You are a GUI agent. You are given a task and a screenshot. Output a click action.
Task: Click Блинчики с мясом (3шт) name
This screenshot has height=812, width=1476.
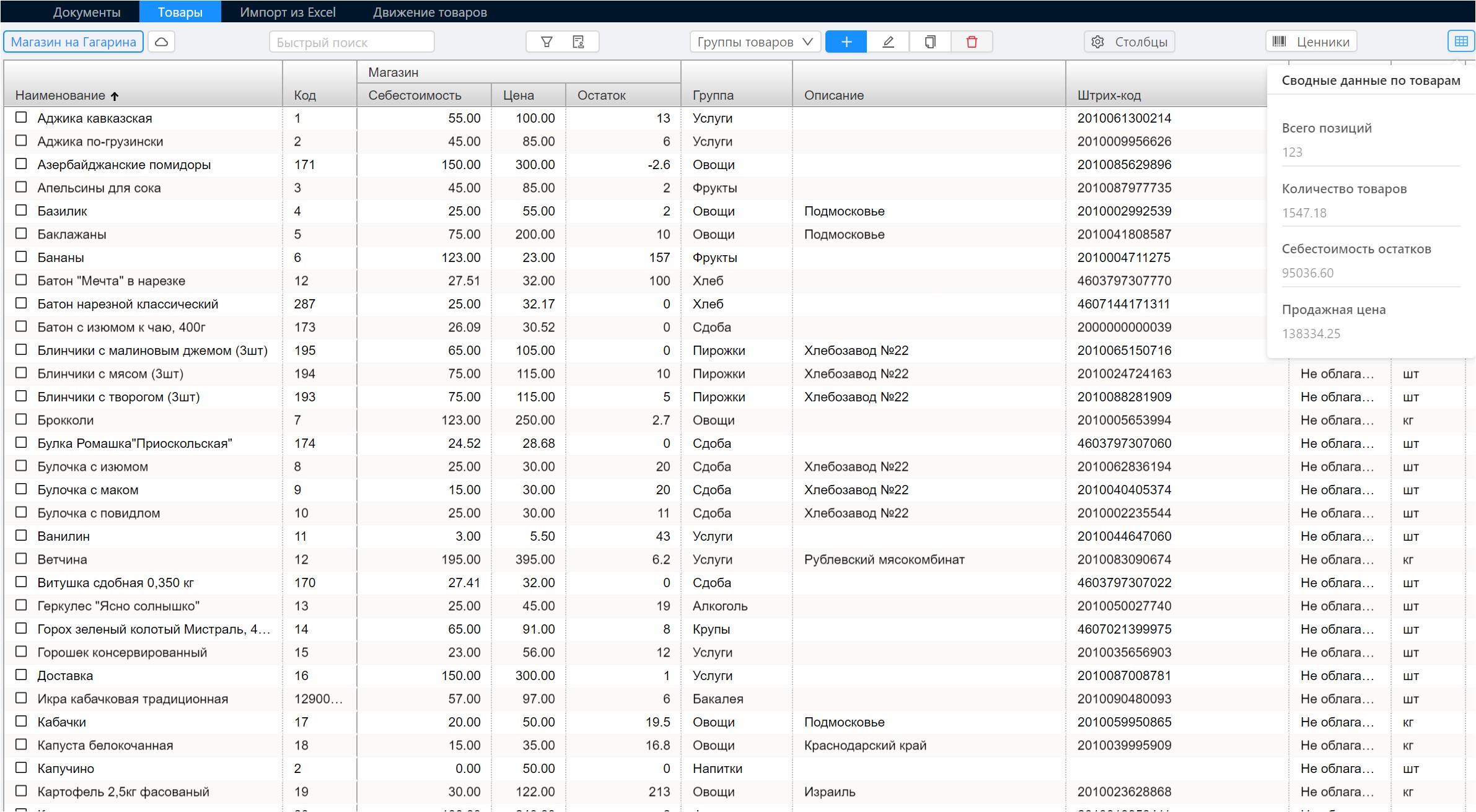pos(110,373)
